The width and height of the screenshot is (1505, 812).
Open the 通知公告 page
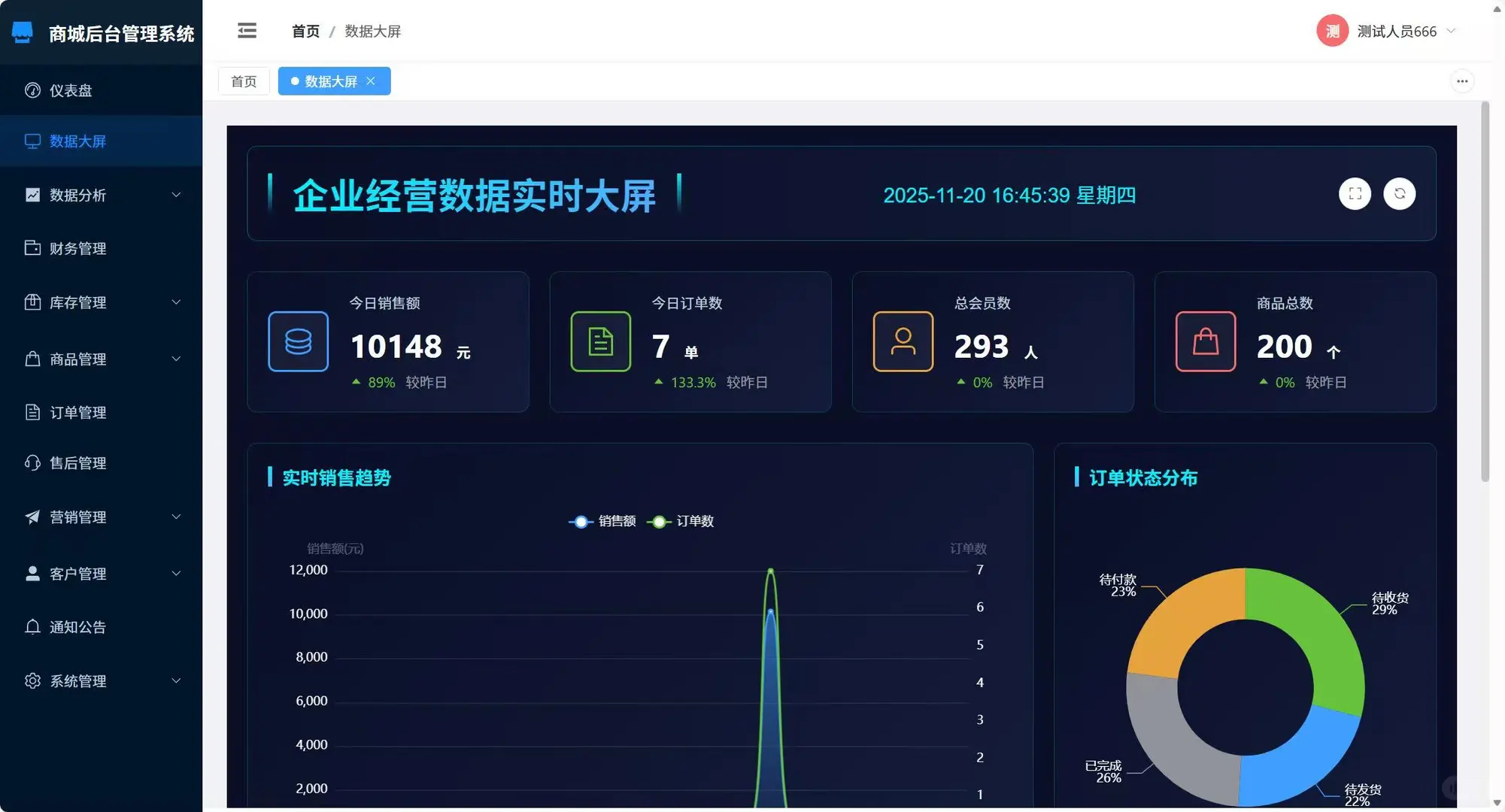coord(78,627)
